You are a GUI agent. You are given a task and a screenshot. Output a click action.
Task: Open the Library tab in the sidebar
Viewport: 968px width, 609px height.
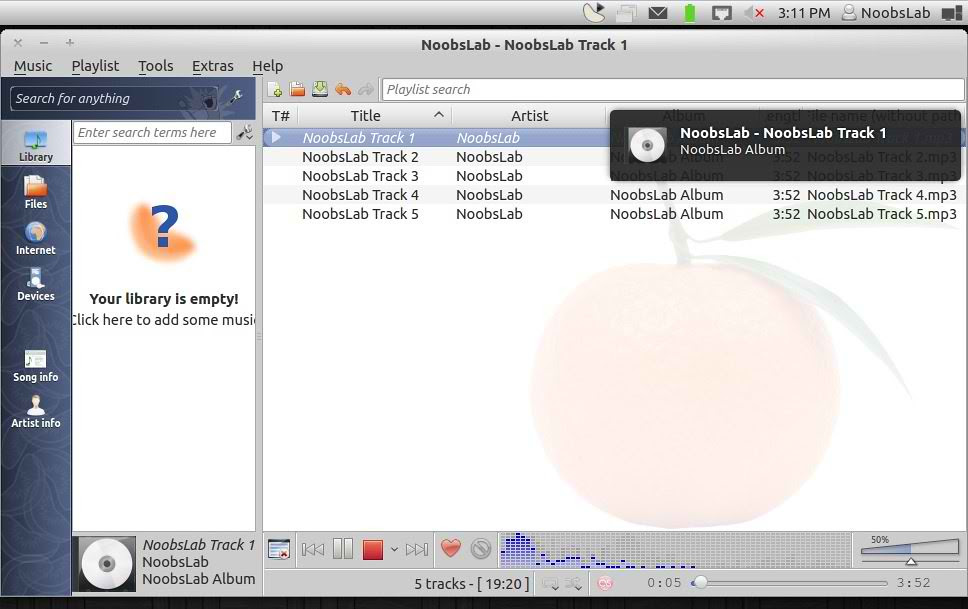tap(36, 145)
